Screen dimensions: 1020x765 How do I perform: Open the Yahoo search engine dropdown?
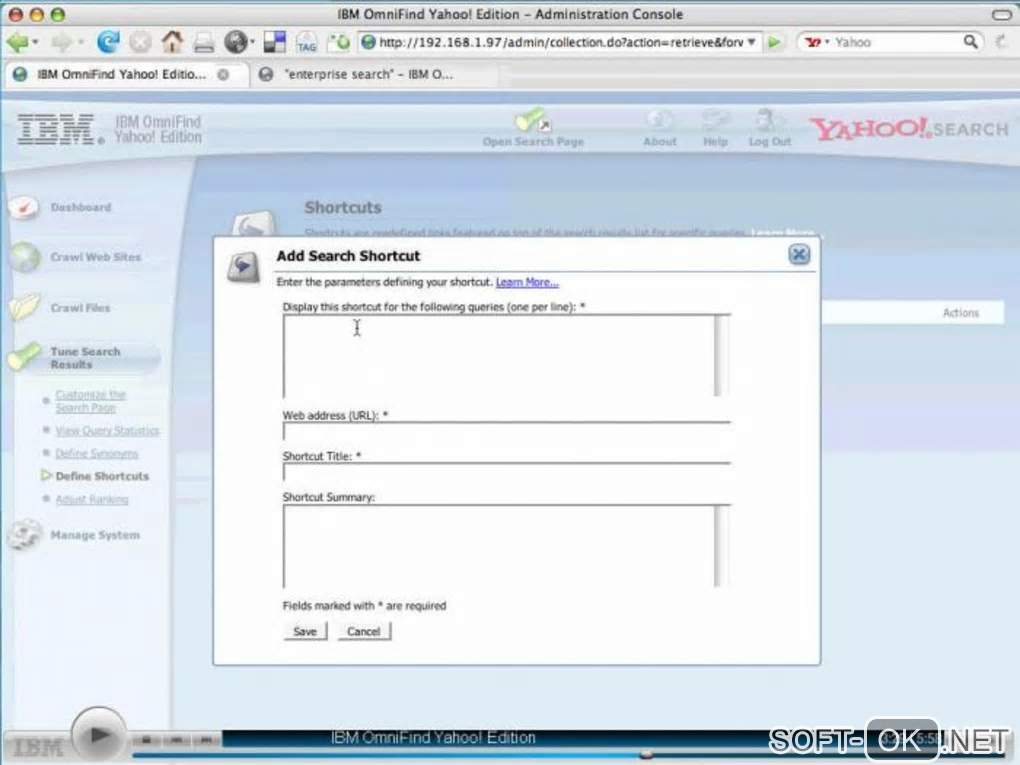tap(827, 42)
